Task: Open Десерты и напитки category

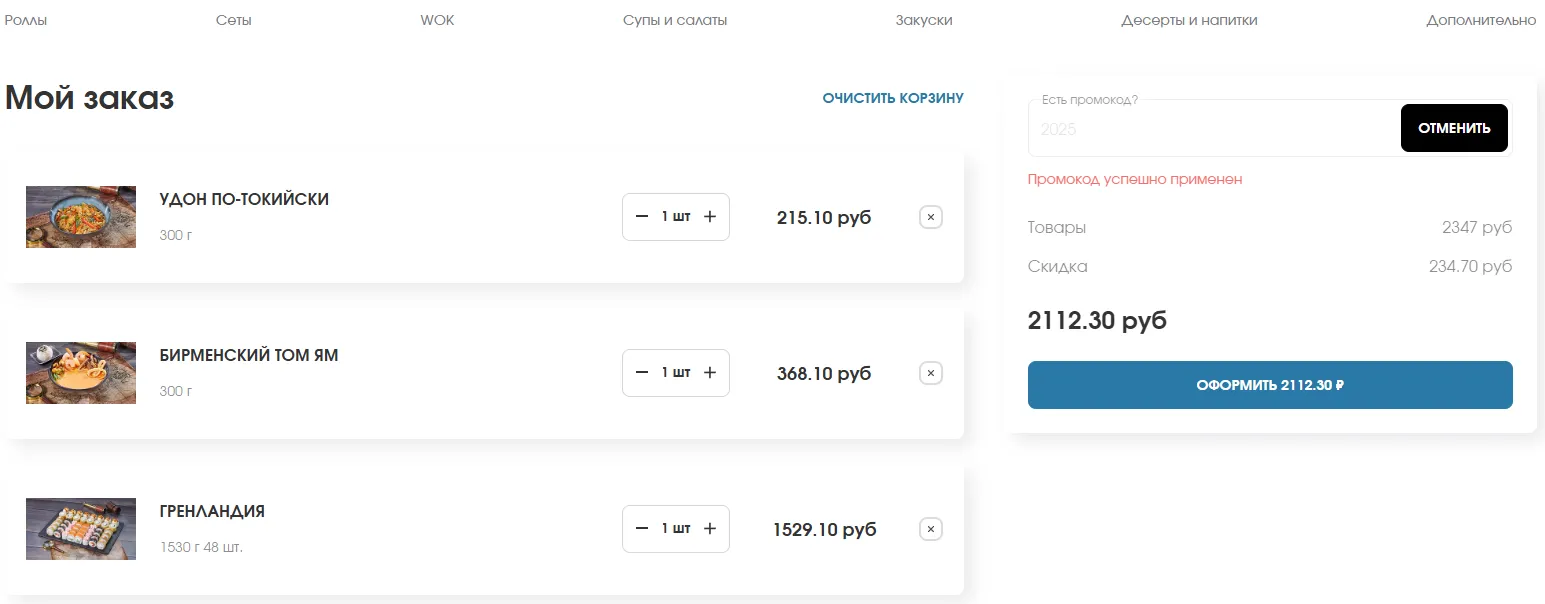Action: point(1189,20)
